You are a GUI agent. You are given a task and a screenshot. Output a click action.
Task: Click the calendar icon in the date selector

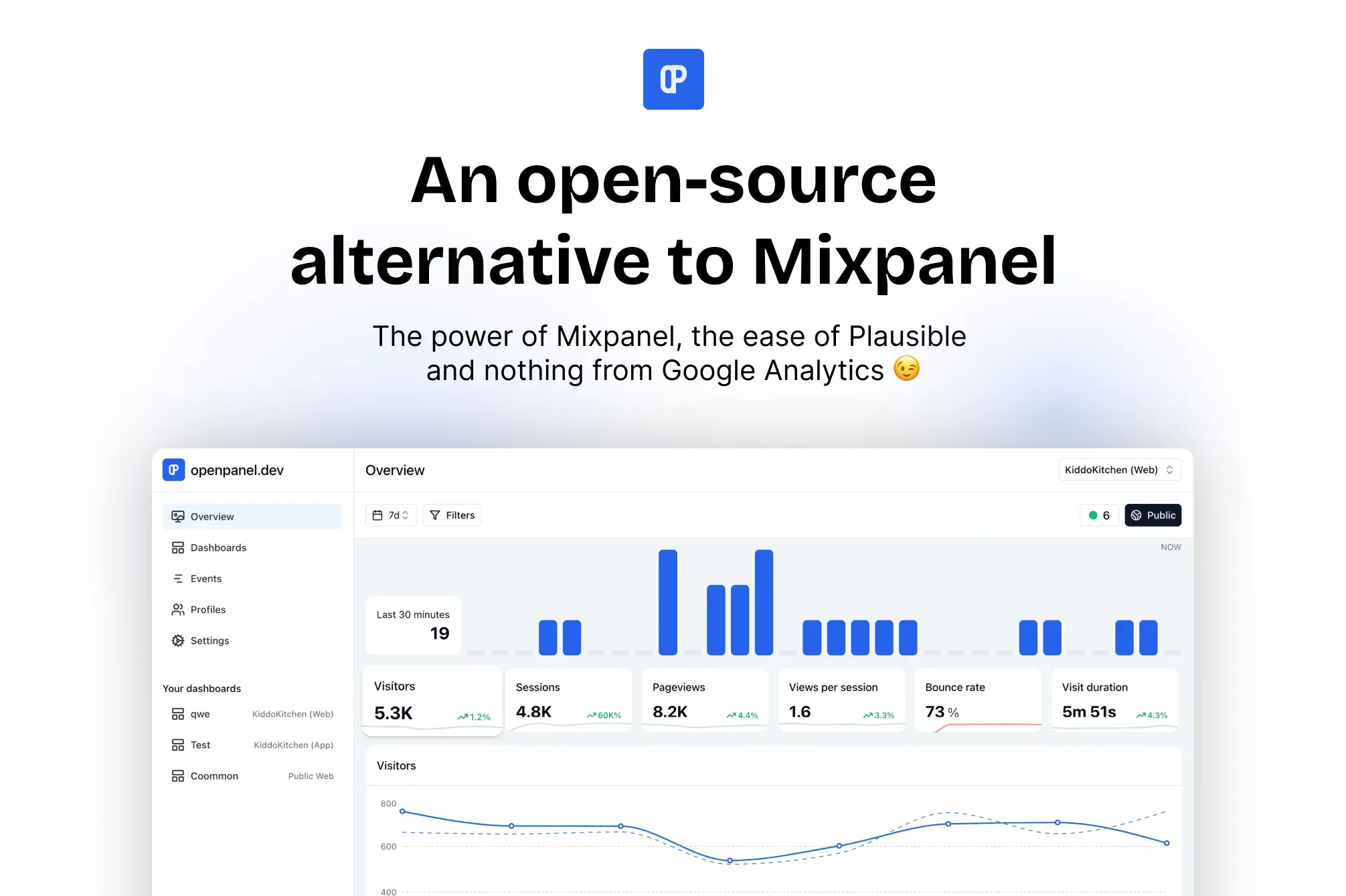coord(379,515)
